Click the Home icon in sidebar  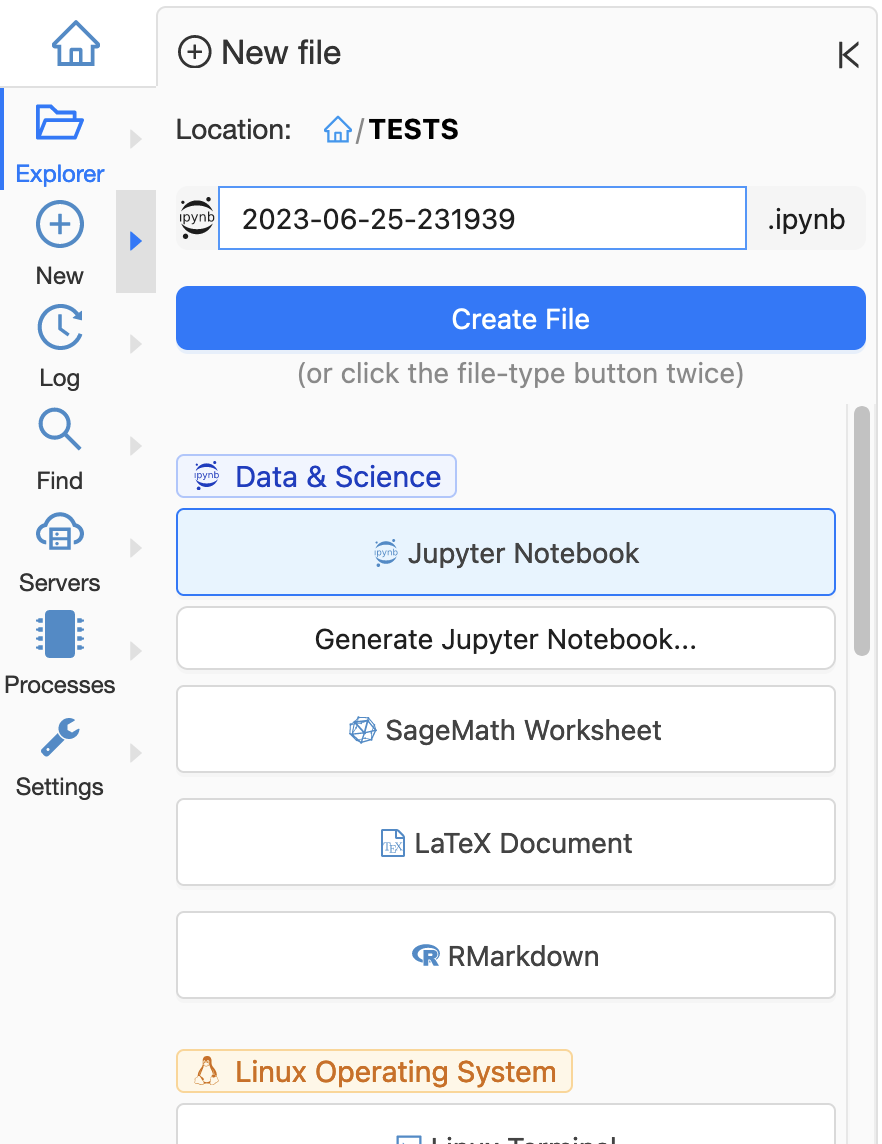[x=76, y=44]
